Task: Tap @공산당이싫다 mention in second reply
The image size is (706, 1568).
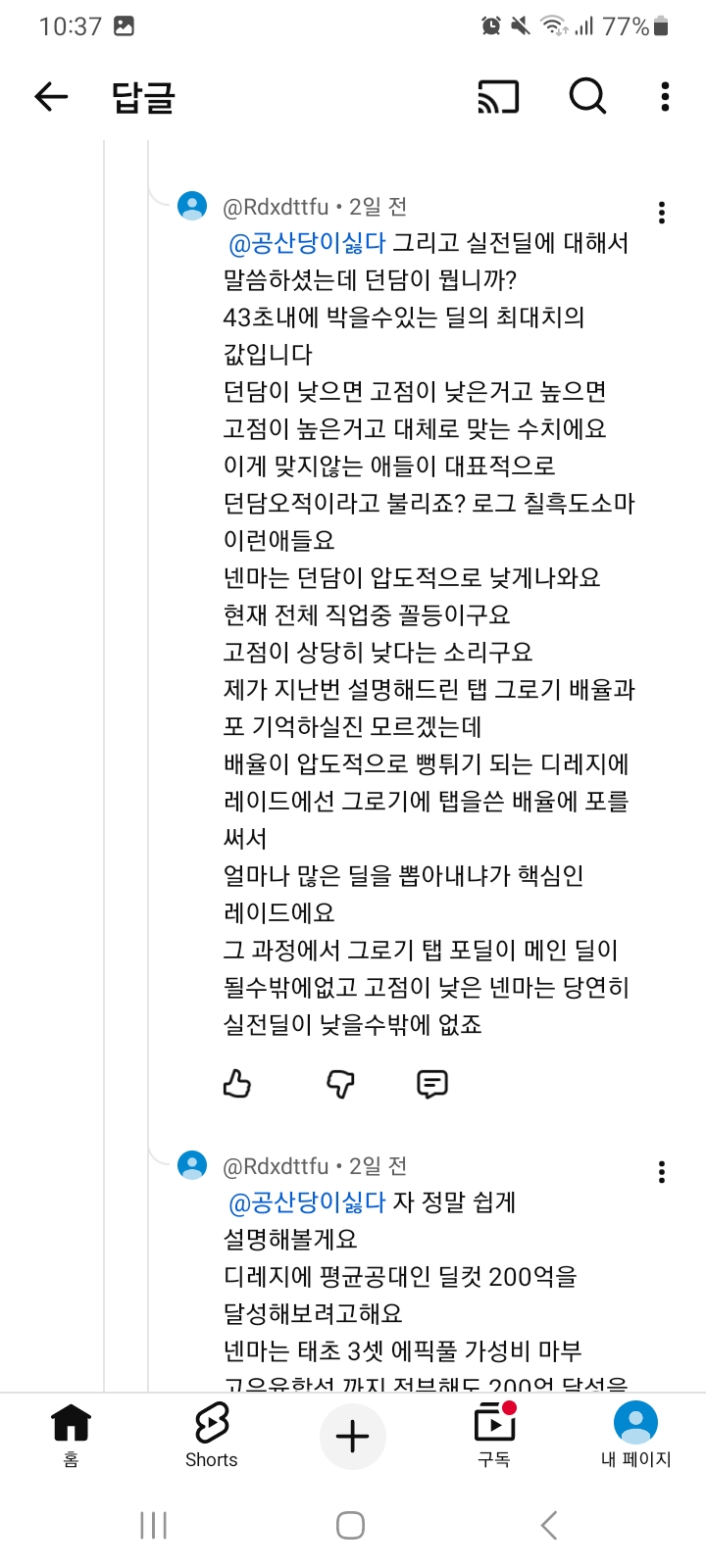Action: click(307, 1202)
